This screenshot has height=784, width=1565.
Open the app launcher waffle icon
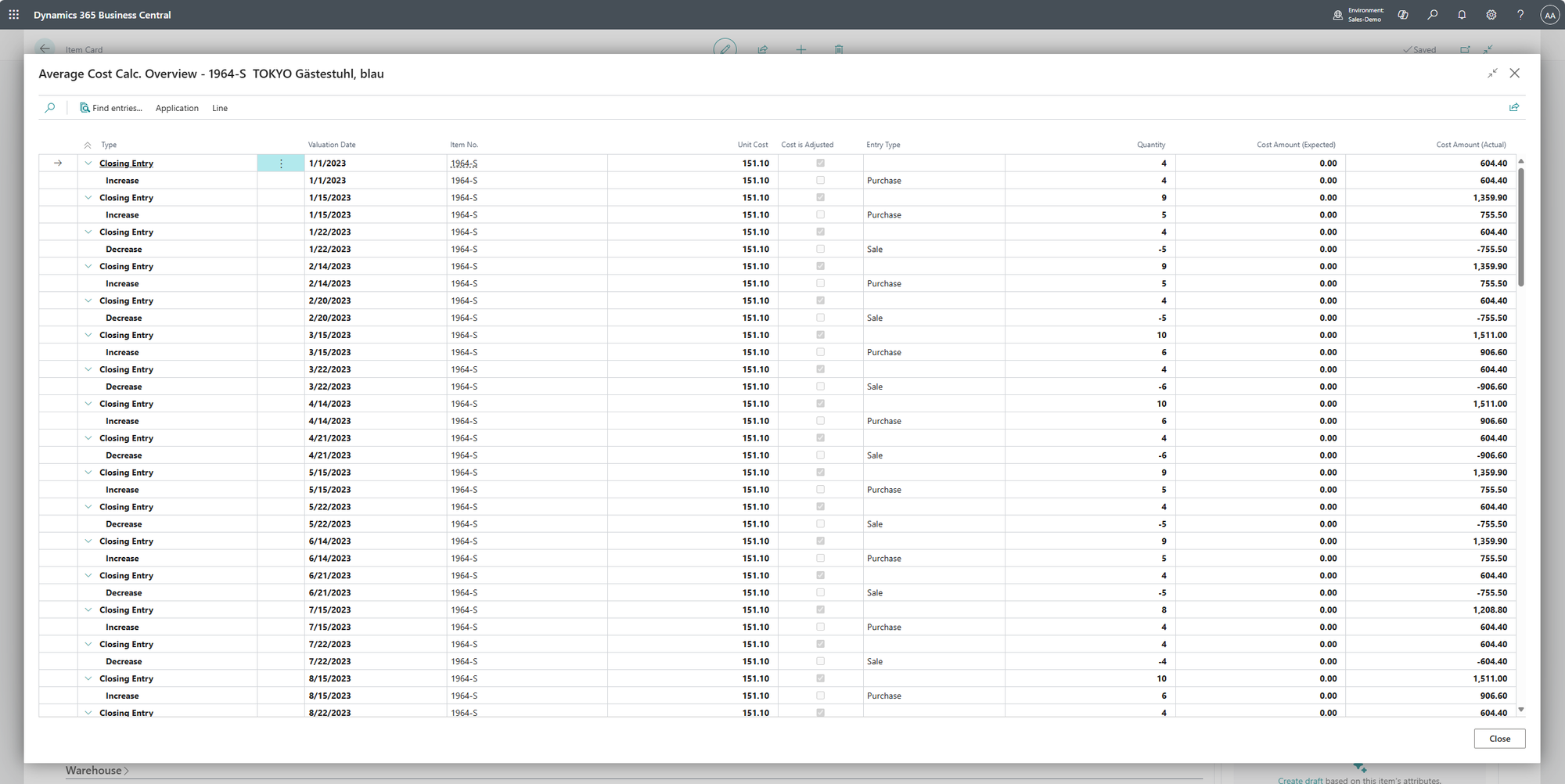pyautogui.click(x=14, y=15)
